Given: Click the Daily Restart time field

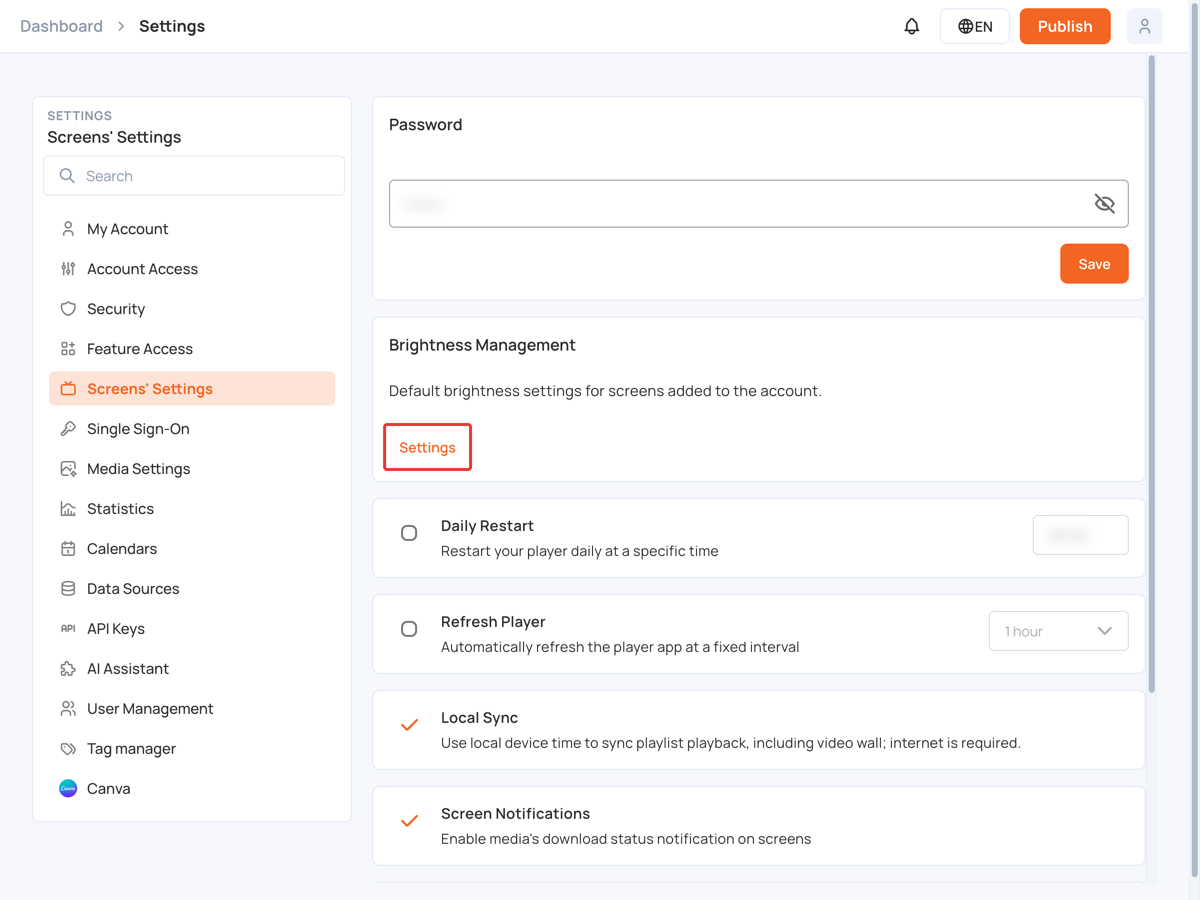Looking at the screenshot, I should tap(1080, 535).
